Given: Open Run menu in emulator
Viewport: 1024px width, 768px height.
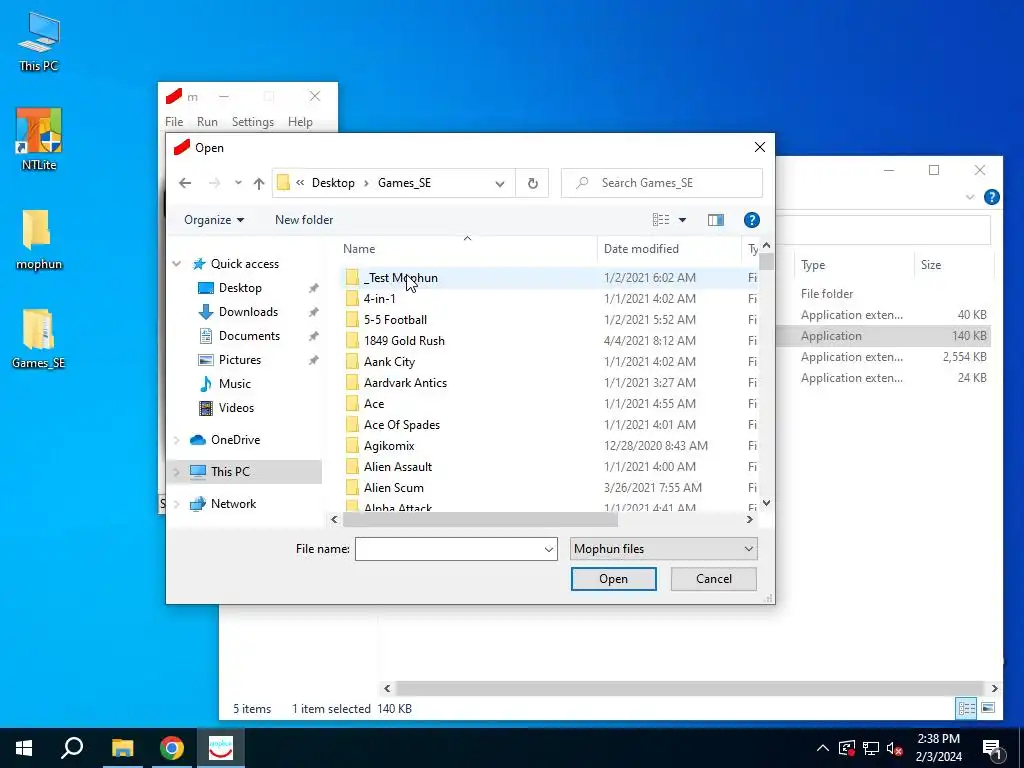Looking at the screenshot, I should (x=207, y=122).
